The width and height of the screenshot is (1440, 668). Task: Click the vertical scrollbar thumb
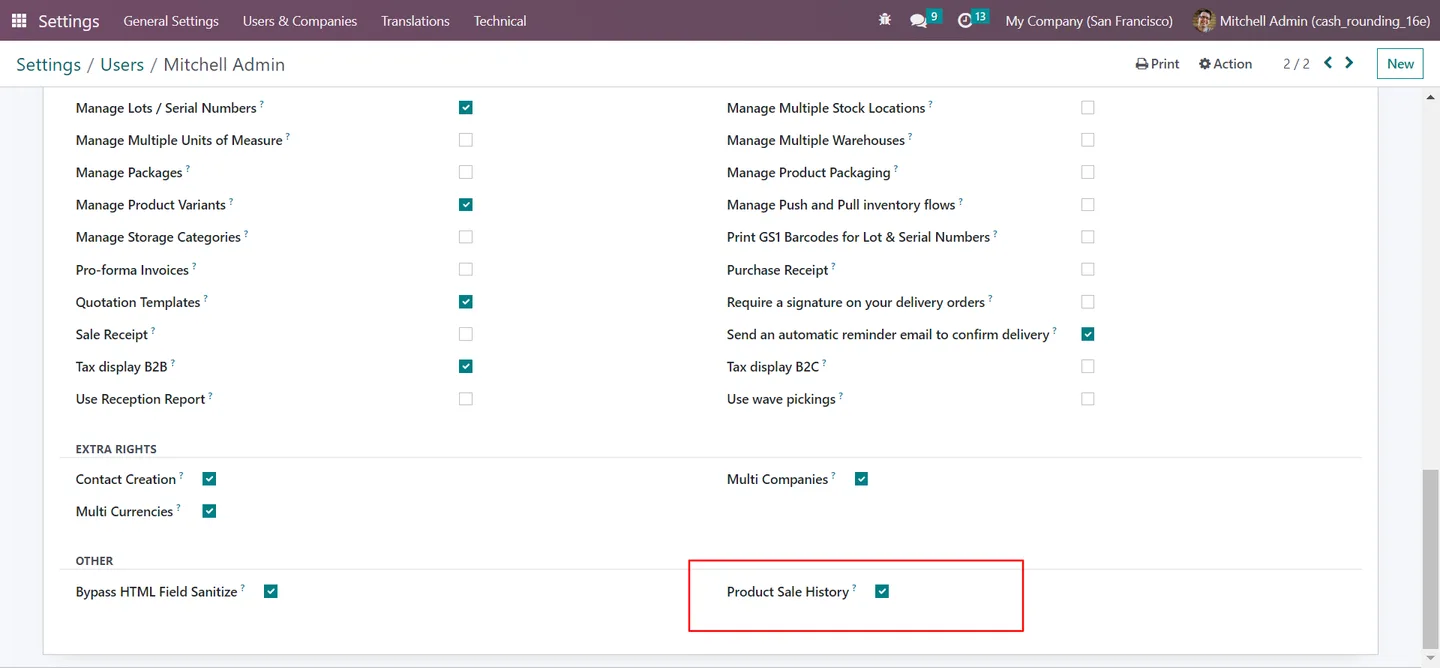pyautogui.click(x=1428, y=558)
